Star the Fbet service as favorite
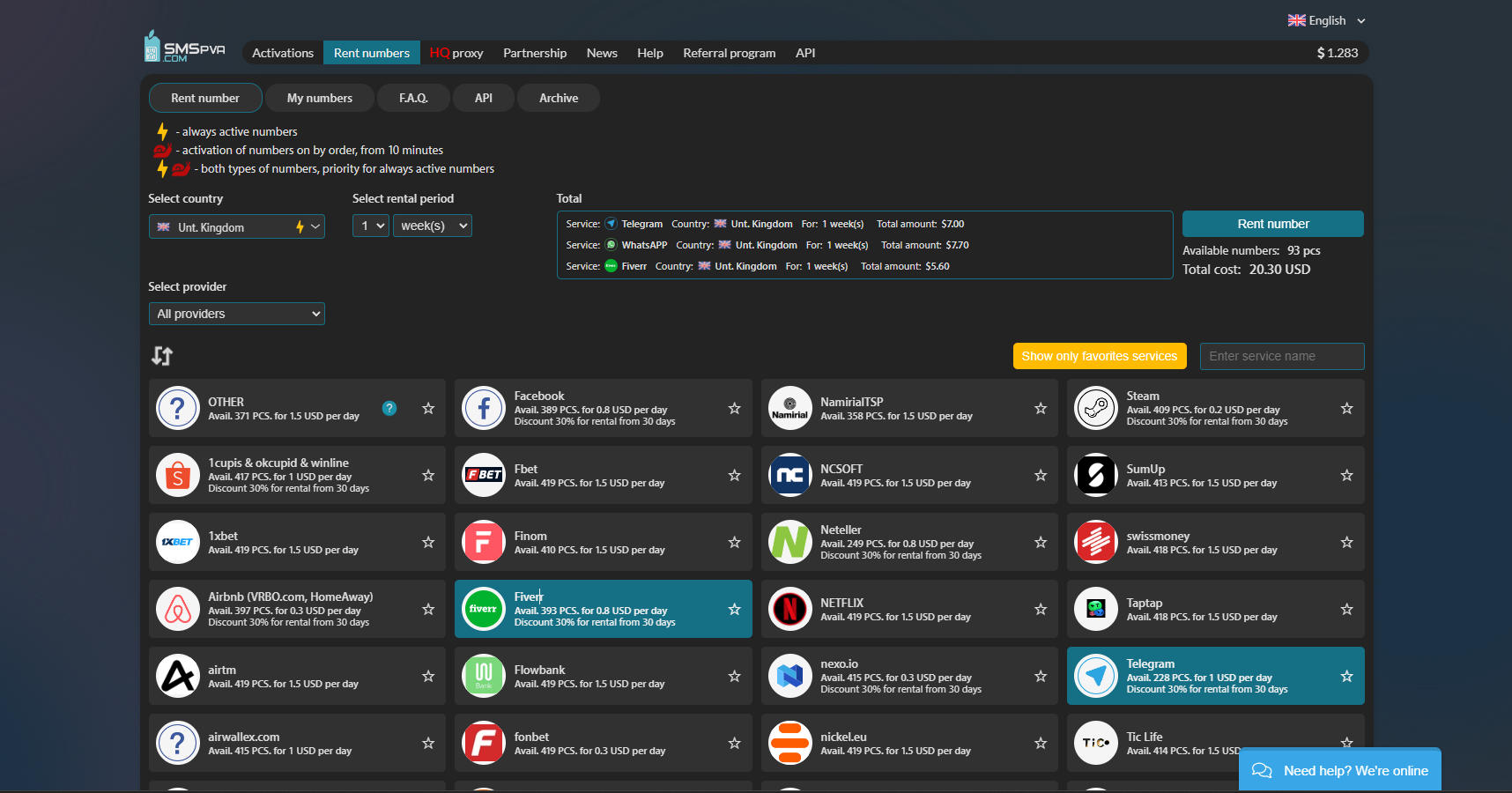 tap(734, 475)
